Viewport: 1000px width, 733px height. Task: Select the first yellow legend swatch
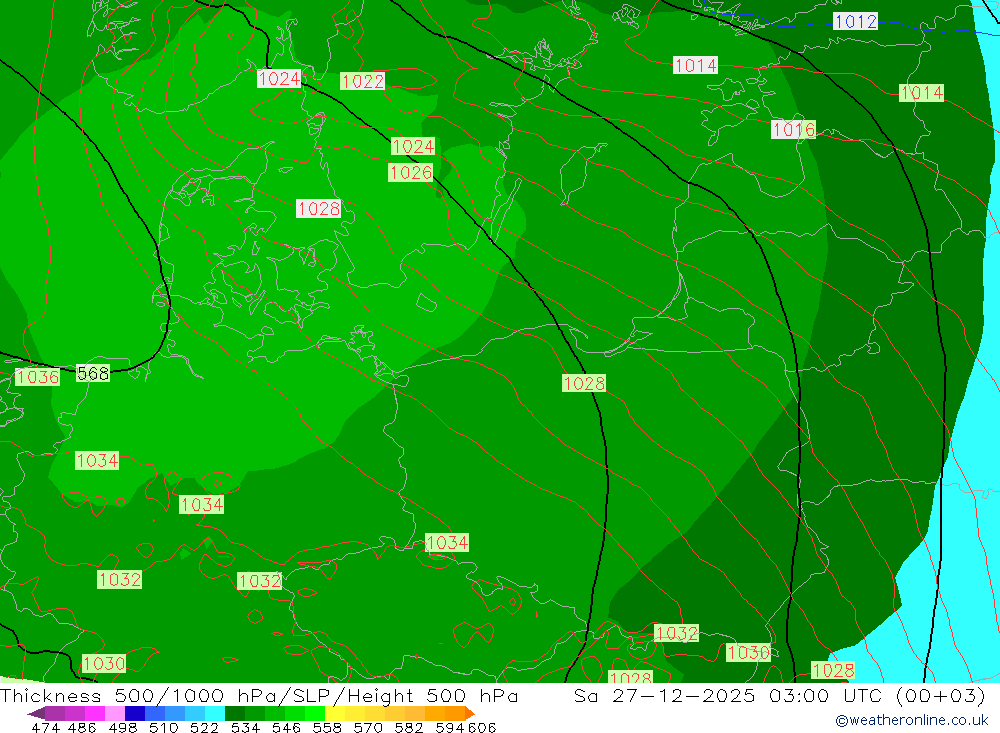(x=335, y=713)
